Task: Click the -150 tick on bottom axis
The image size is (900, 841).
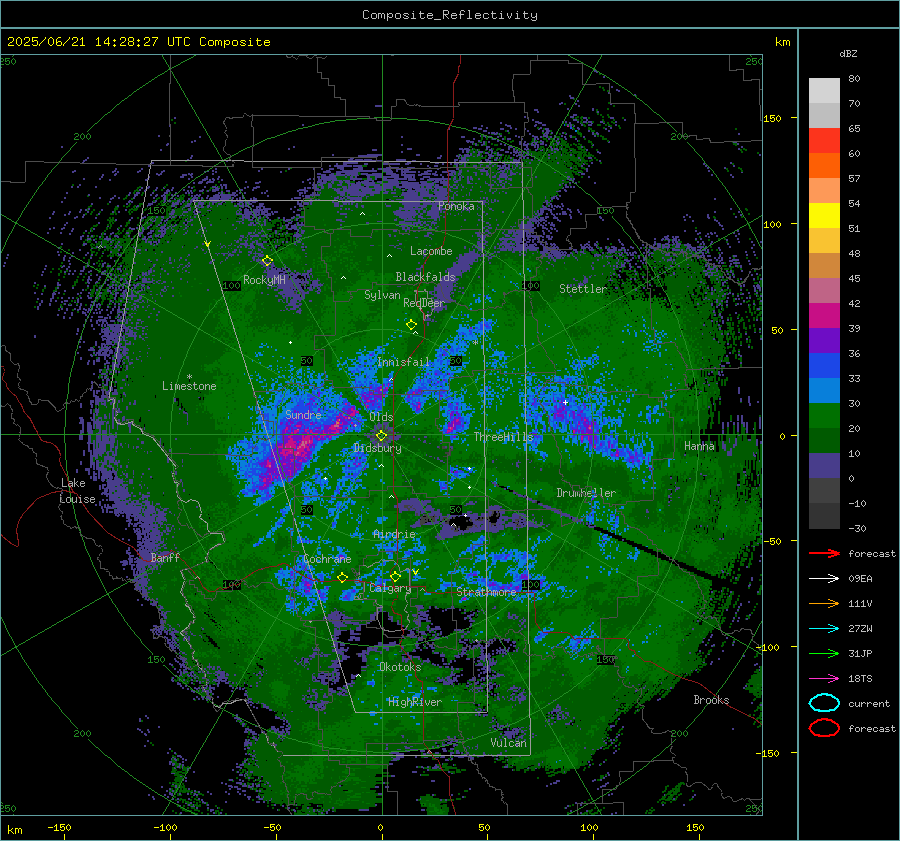Action: click(59, 827)
